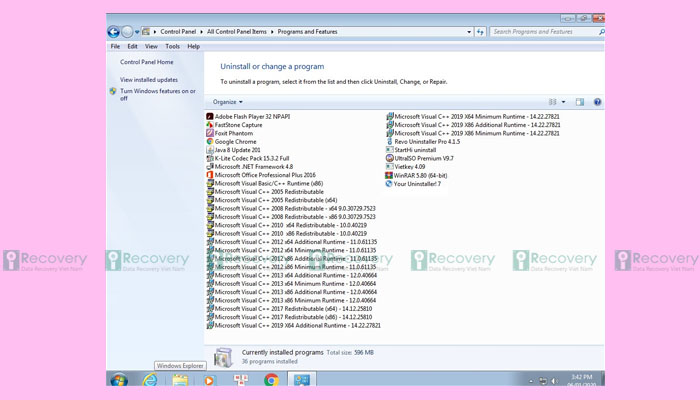Open the View menu
Image resolution: width=700 pixels, height=400 pixels.
click(151, 46)
